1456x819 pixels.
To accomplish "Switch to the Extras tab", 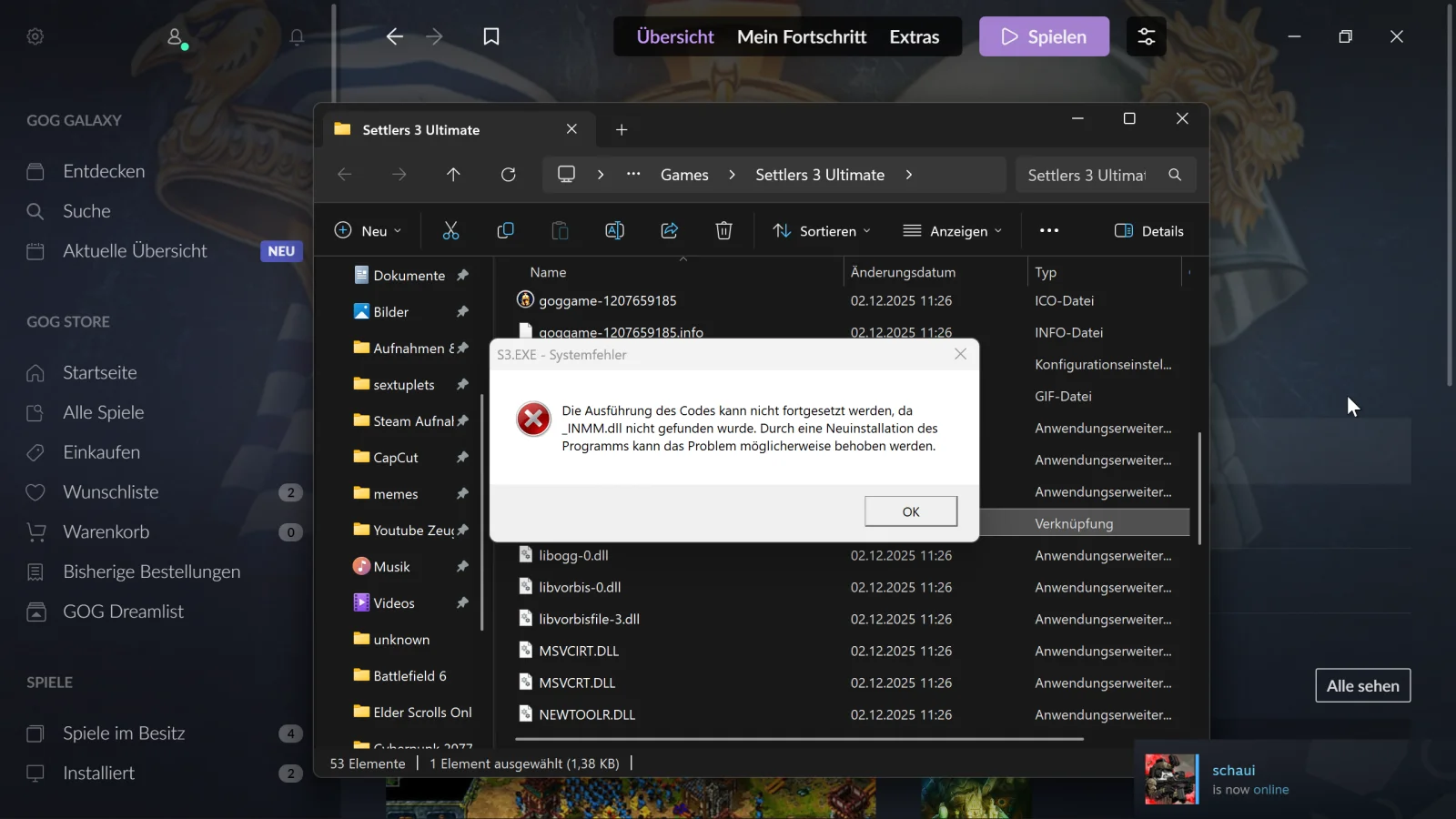I will pos(915,36).
